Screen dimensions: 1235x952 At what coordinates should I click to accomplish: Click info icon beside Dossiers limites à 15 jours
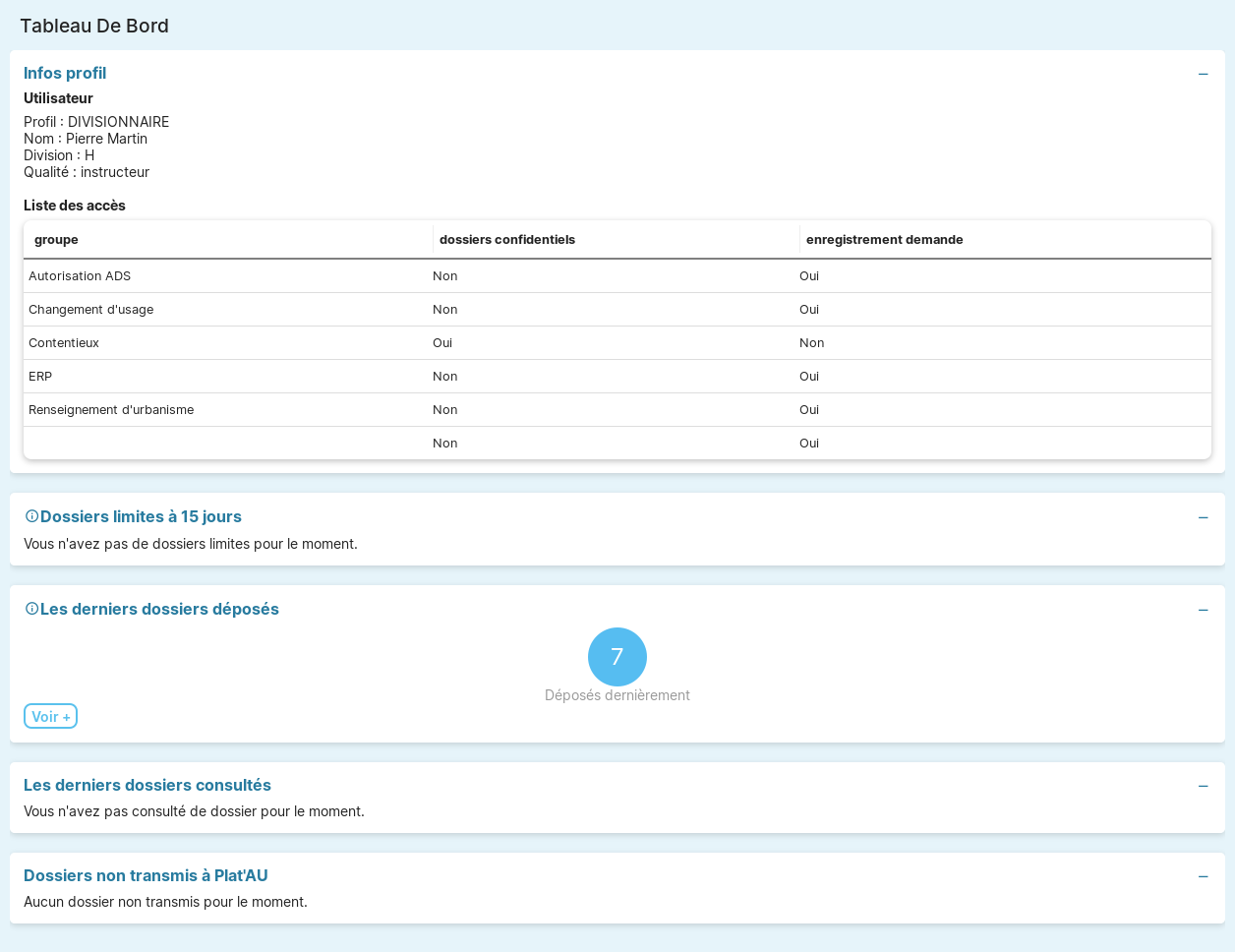pyautogui.click(x=31, y=516)
